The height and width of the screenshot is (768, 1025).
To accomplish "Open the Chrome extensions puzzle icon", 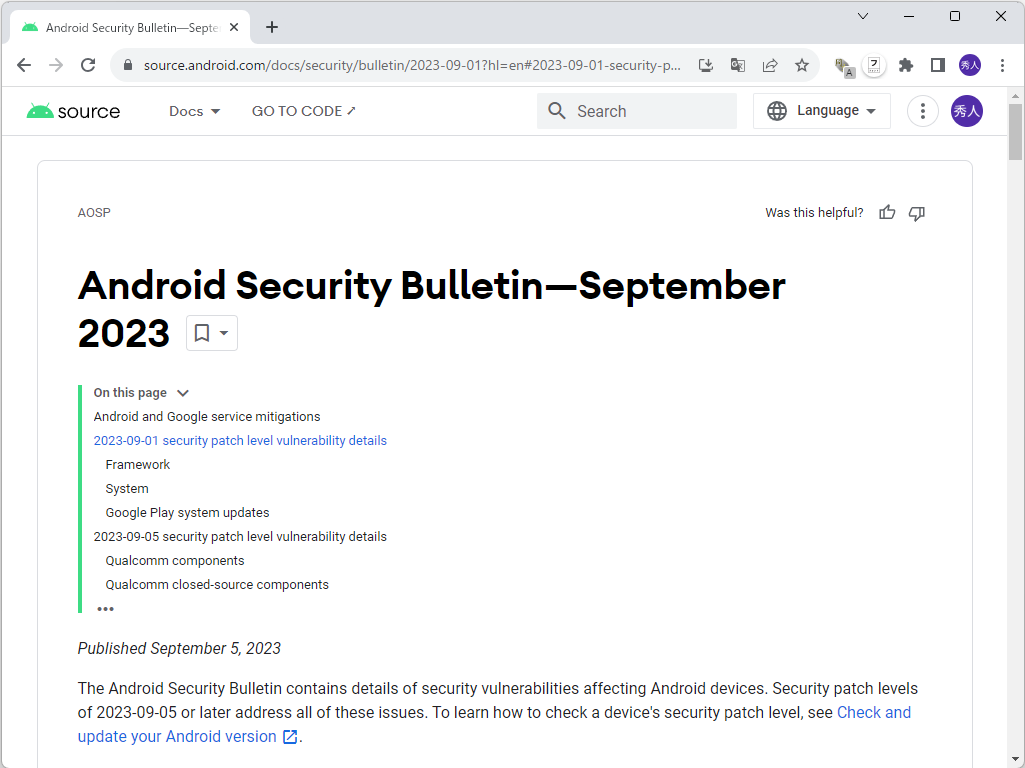I will 905,64.
